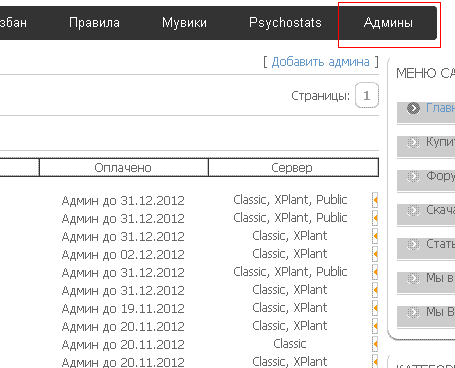Click orange arrow icon in the 02.12.2012 row

(x=375, y=254)
